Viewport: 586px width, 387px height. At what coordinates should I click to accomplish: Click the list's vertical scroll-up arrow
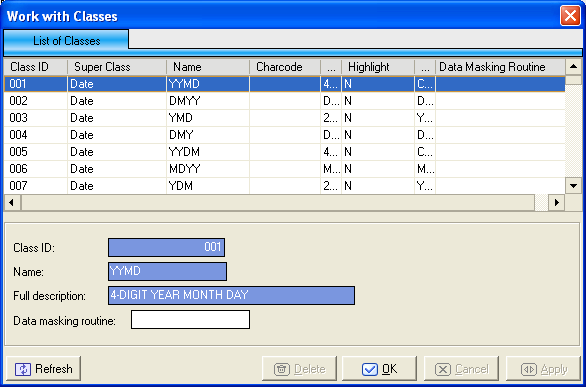(x=573, y=67)
